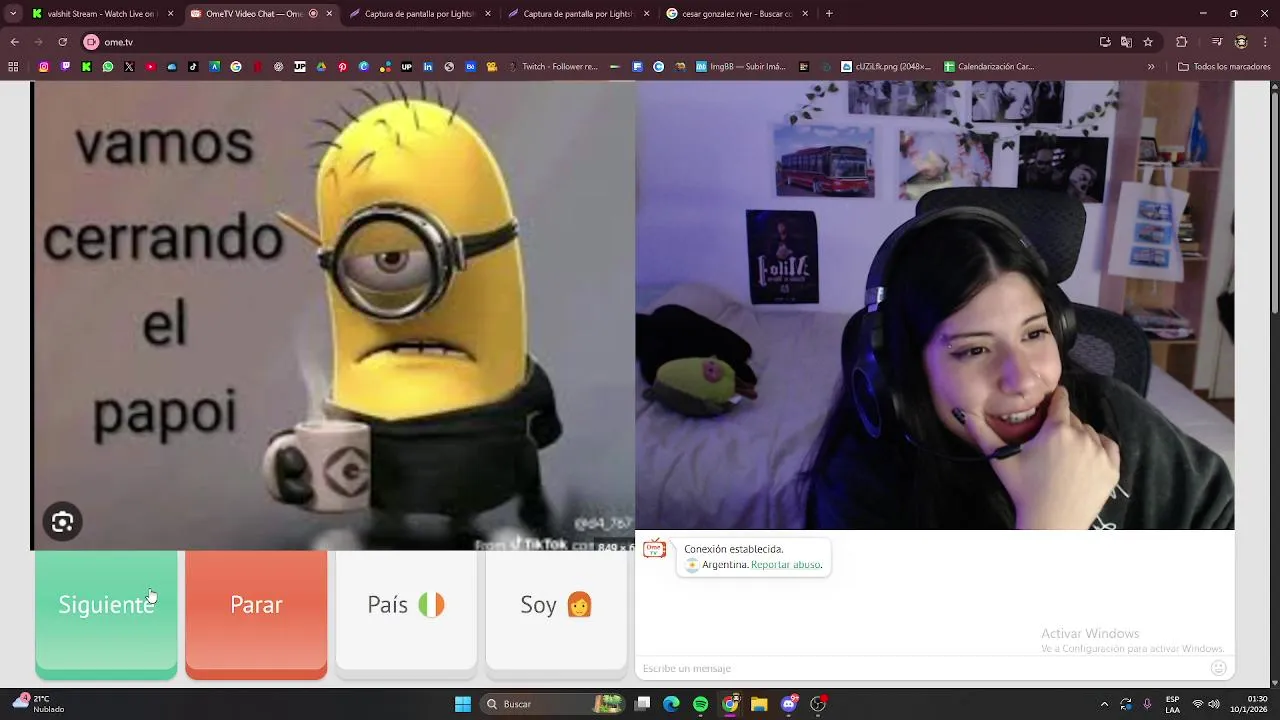This screenshot has width=1280, height=720.
Task: Open the cUZiLfk.png bookmark
Action: click(x=886, y=67)
